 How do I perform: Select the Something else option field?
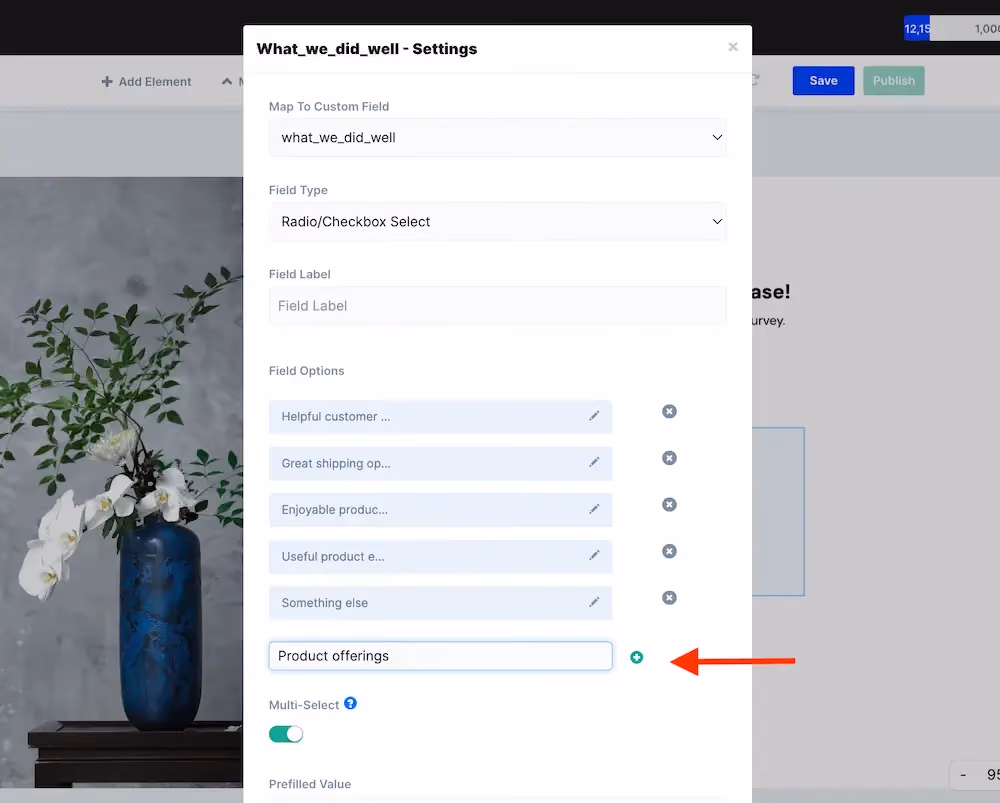(441, 603)
